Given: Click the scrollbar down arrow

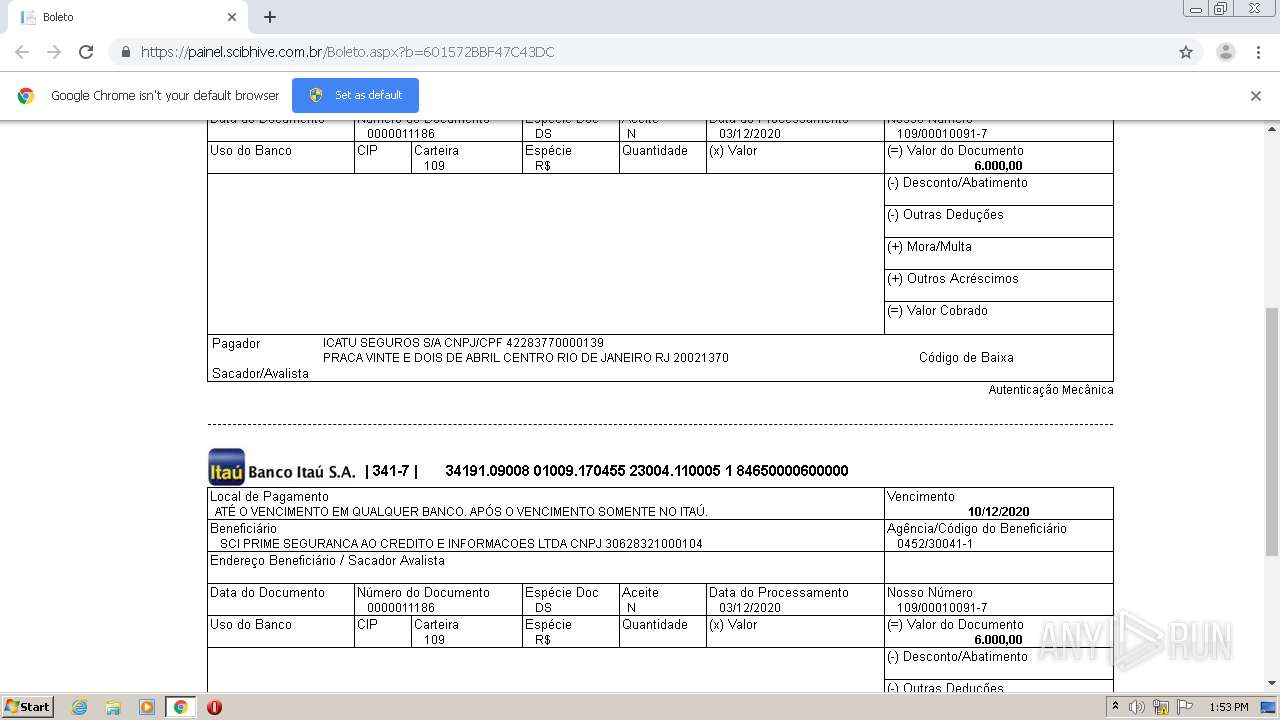Looking at the screenshot, I should point(1272,684).
